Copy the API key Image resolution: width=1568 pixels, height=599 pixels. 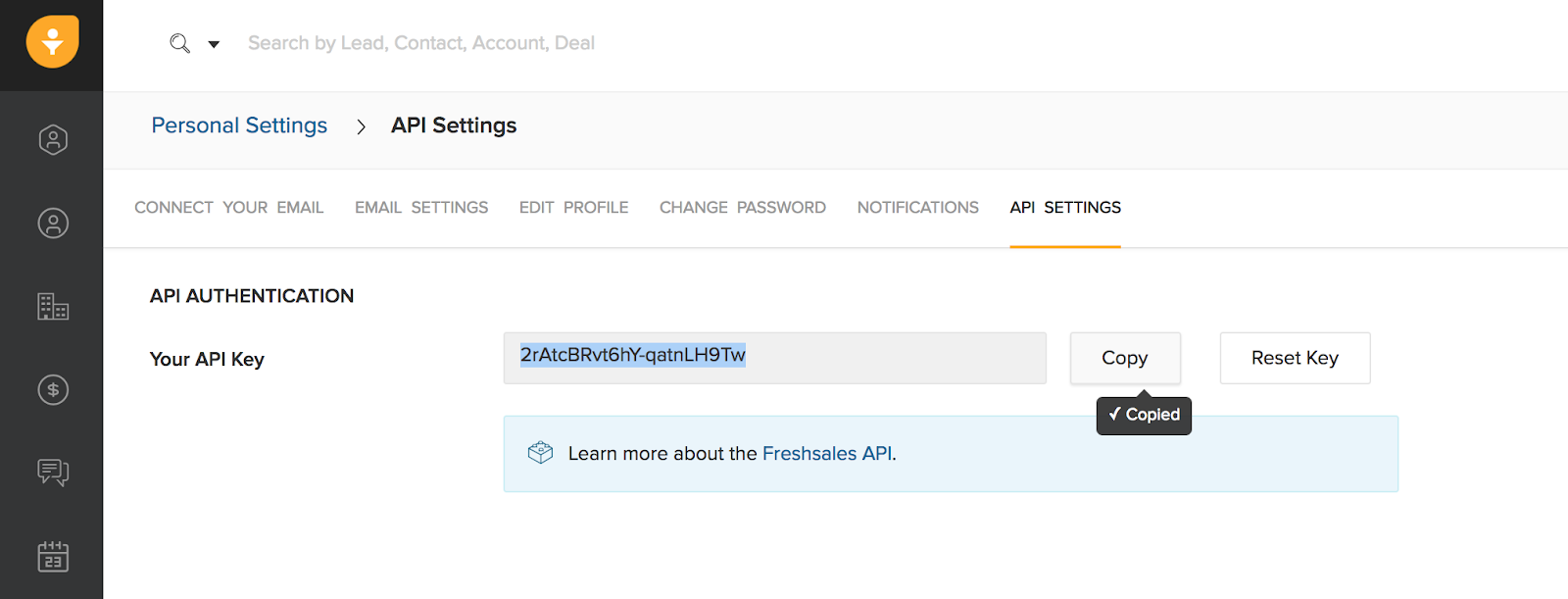tap(1124, 358)
